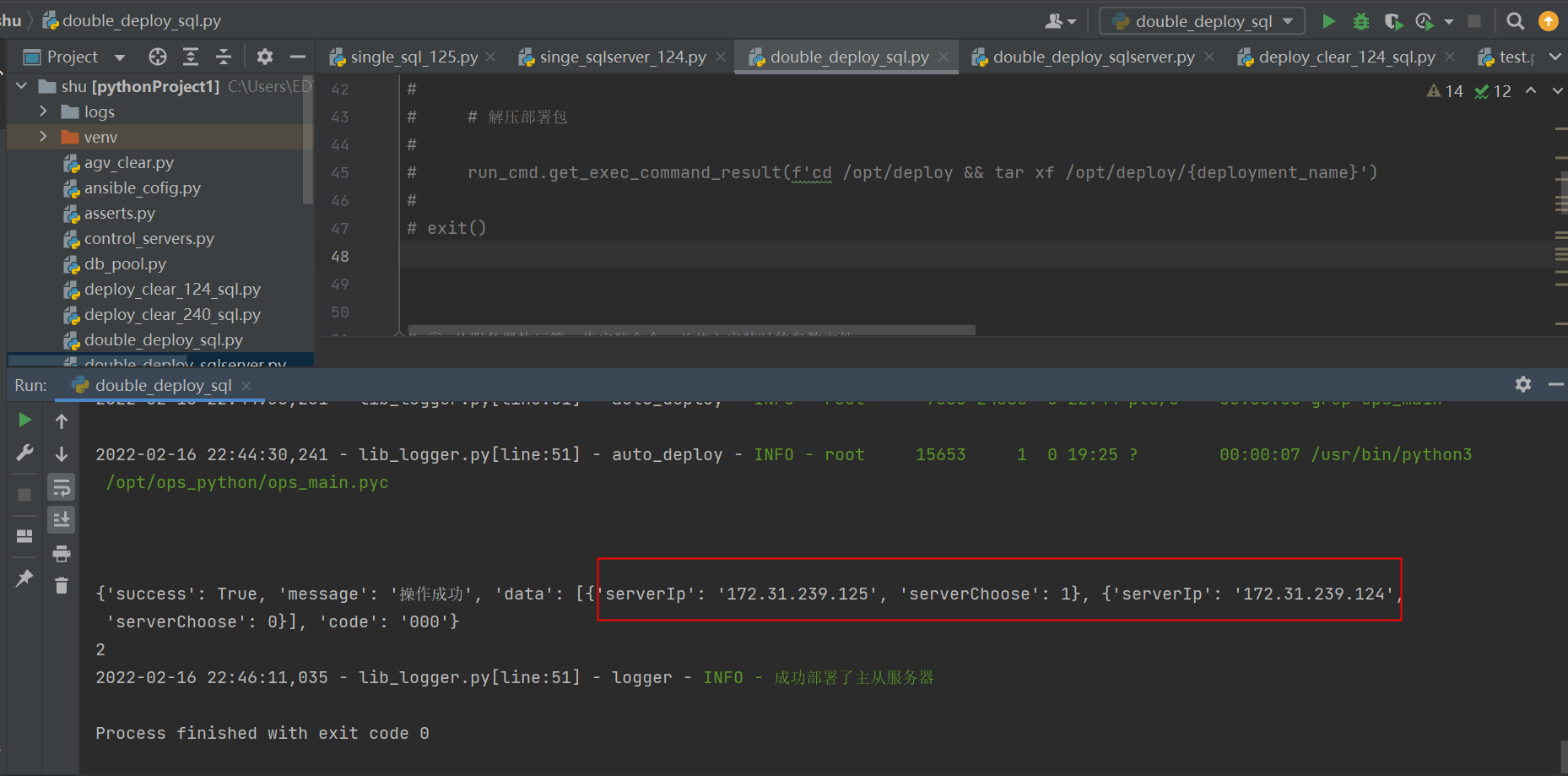The height and width of the screenshot is (776, 1568).
Task: Go to next highlighted error arrow
Action: (x=1557, y=90)
